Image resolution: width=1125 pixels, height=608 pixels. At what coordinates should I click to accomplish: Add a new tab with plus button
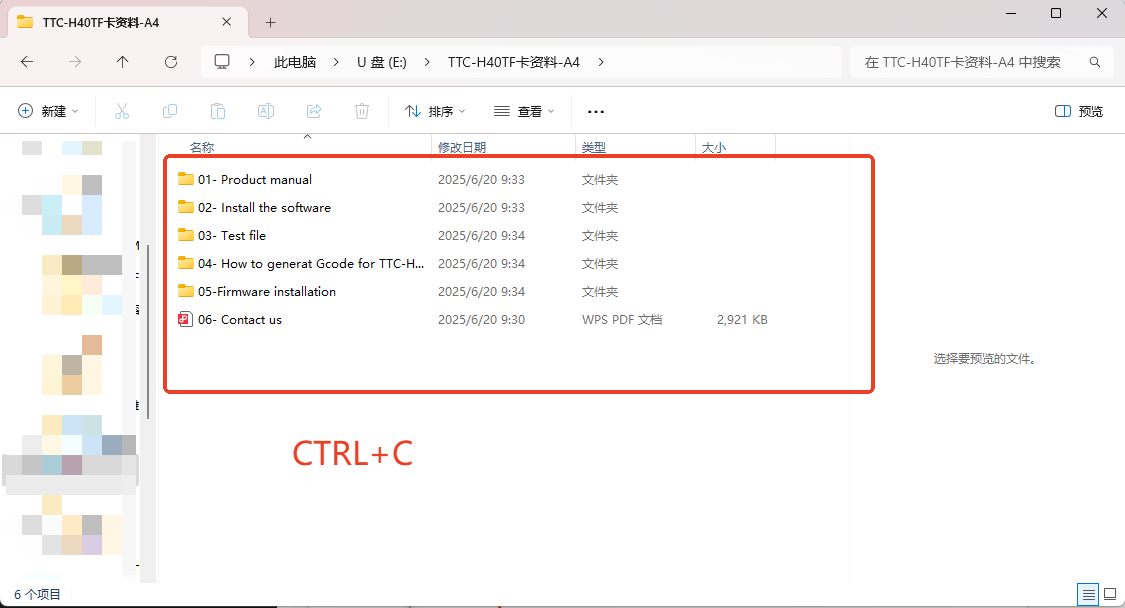(270, 22)
